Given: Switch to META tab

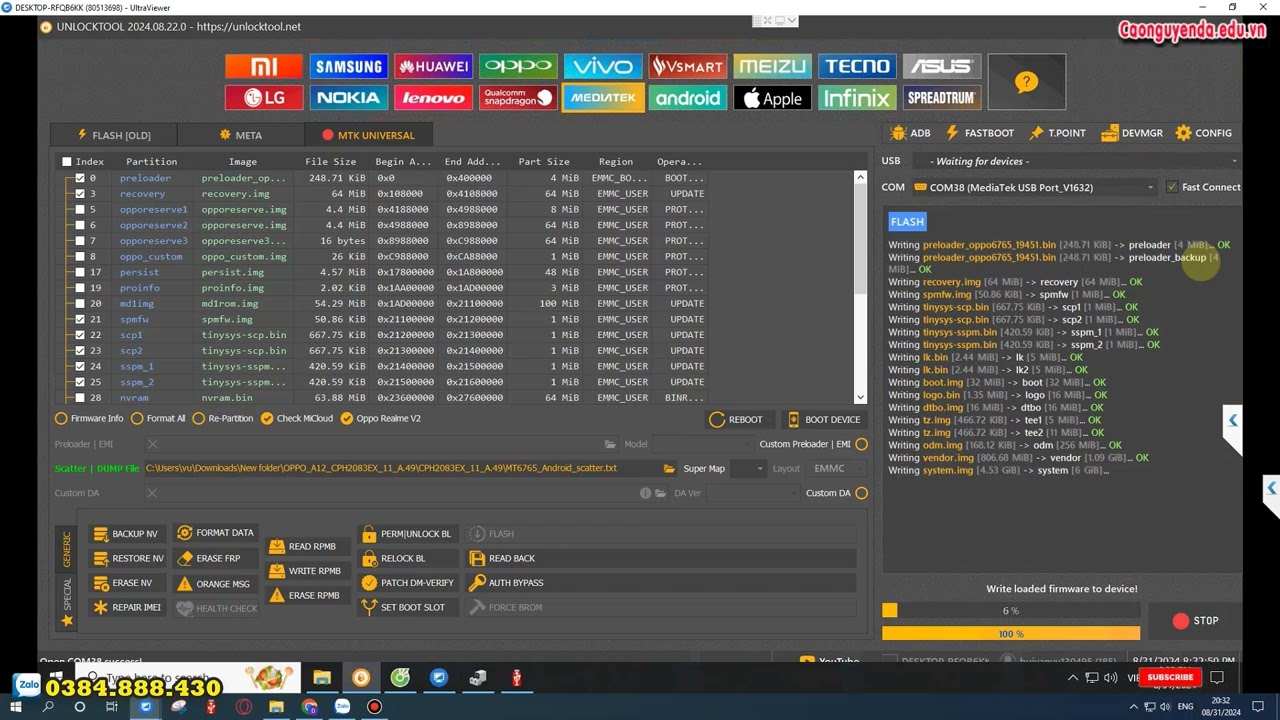Looking at the screenshot, I should click(x=241, y=135).
